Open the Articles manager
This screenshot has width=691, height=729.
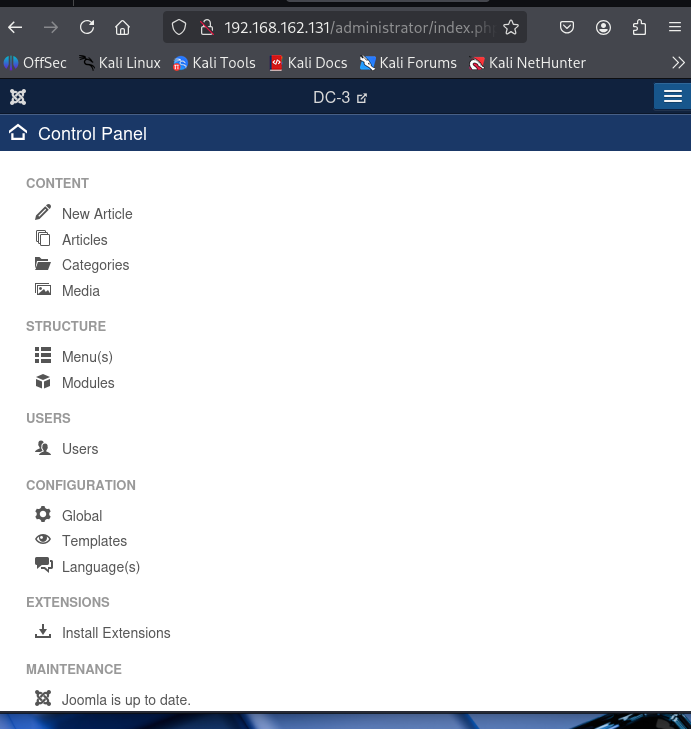pyautogui.click(x=85, y=240)
